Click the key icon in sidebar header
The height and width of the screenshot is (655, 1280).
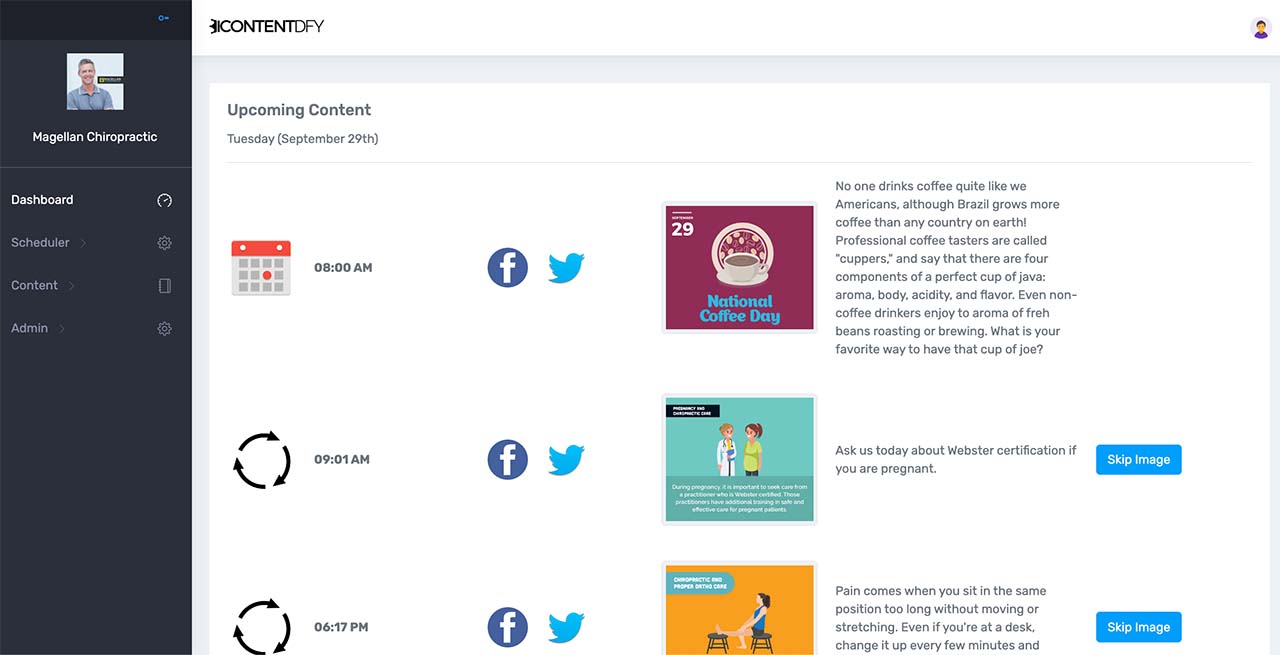(163, 18)
